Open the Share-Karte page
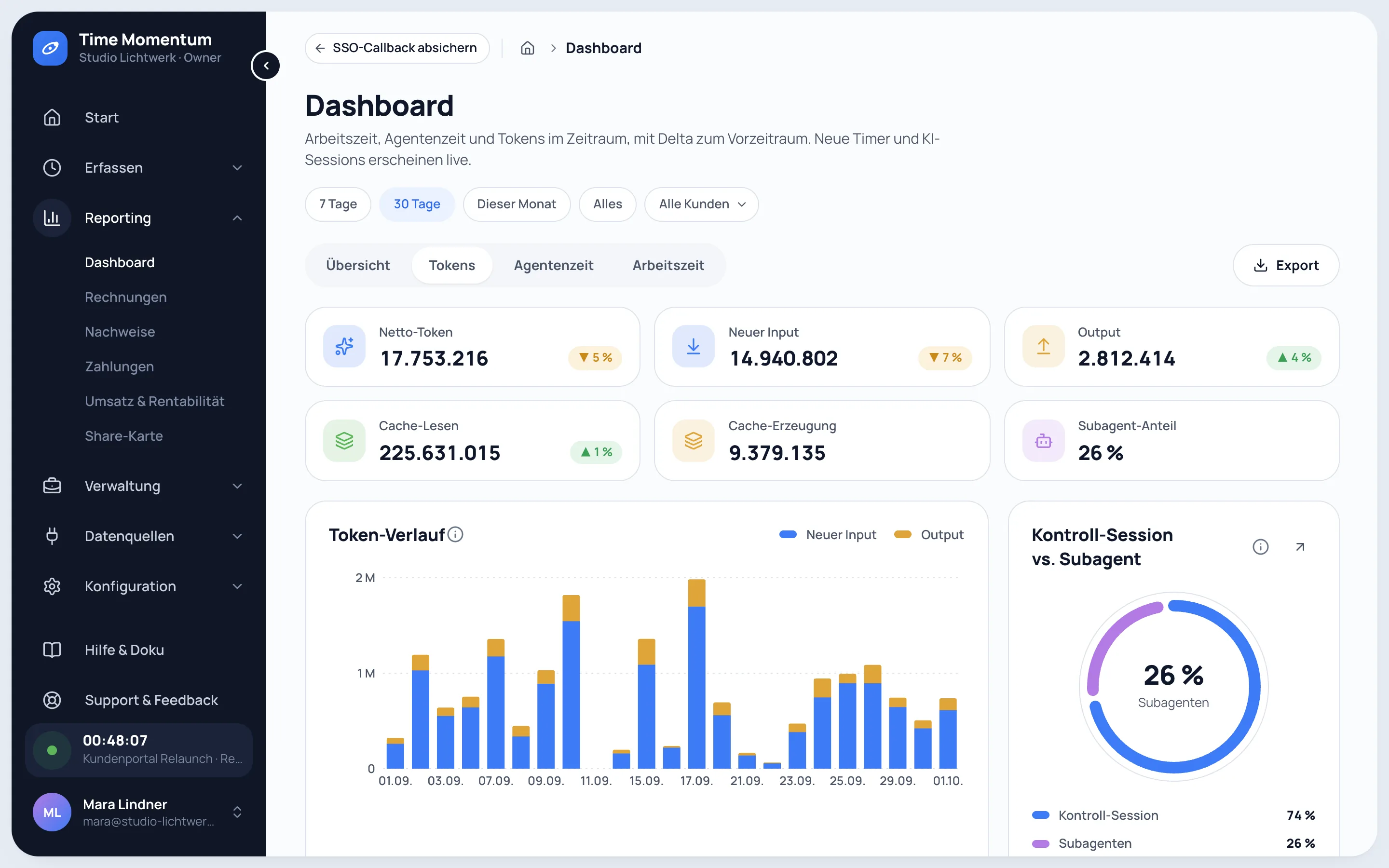 click(124, 436)
